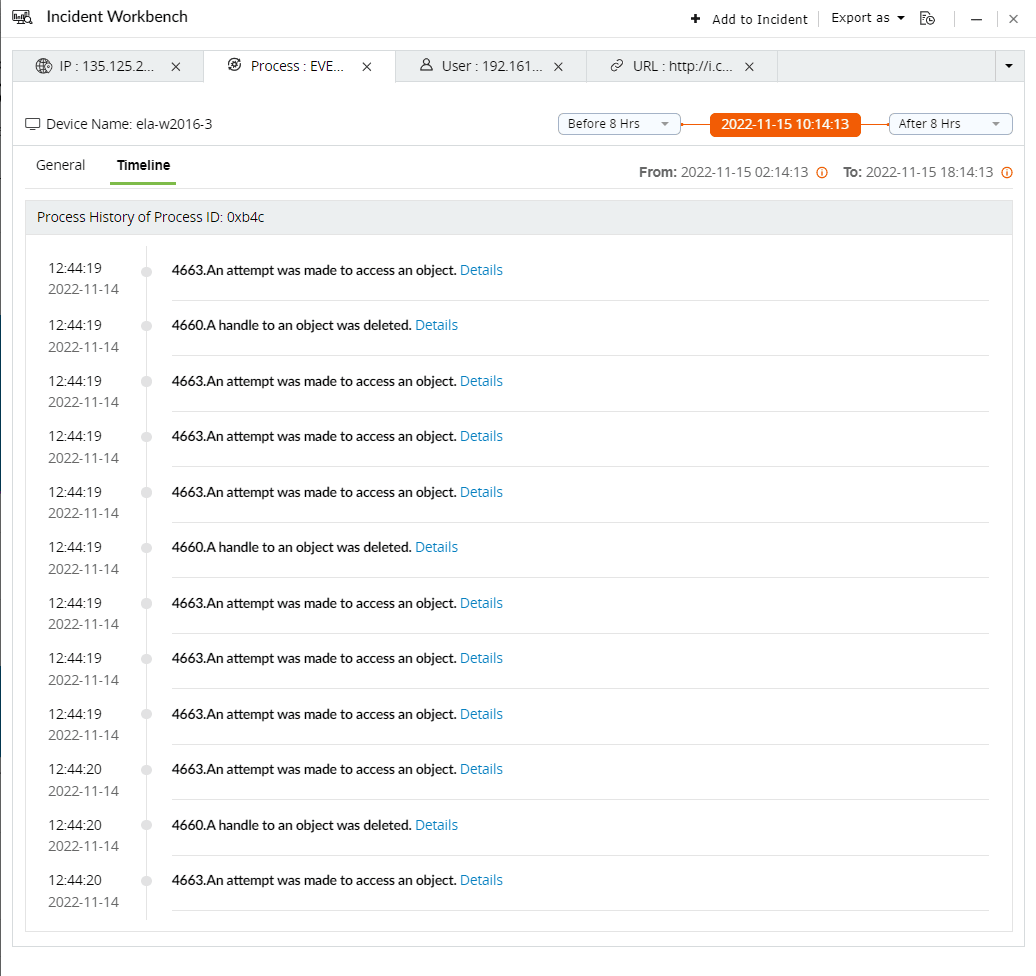Close the User : 192.161 tab

click(558, 66)
